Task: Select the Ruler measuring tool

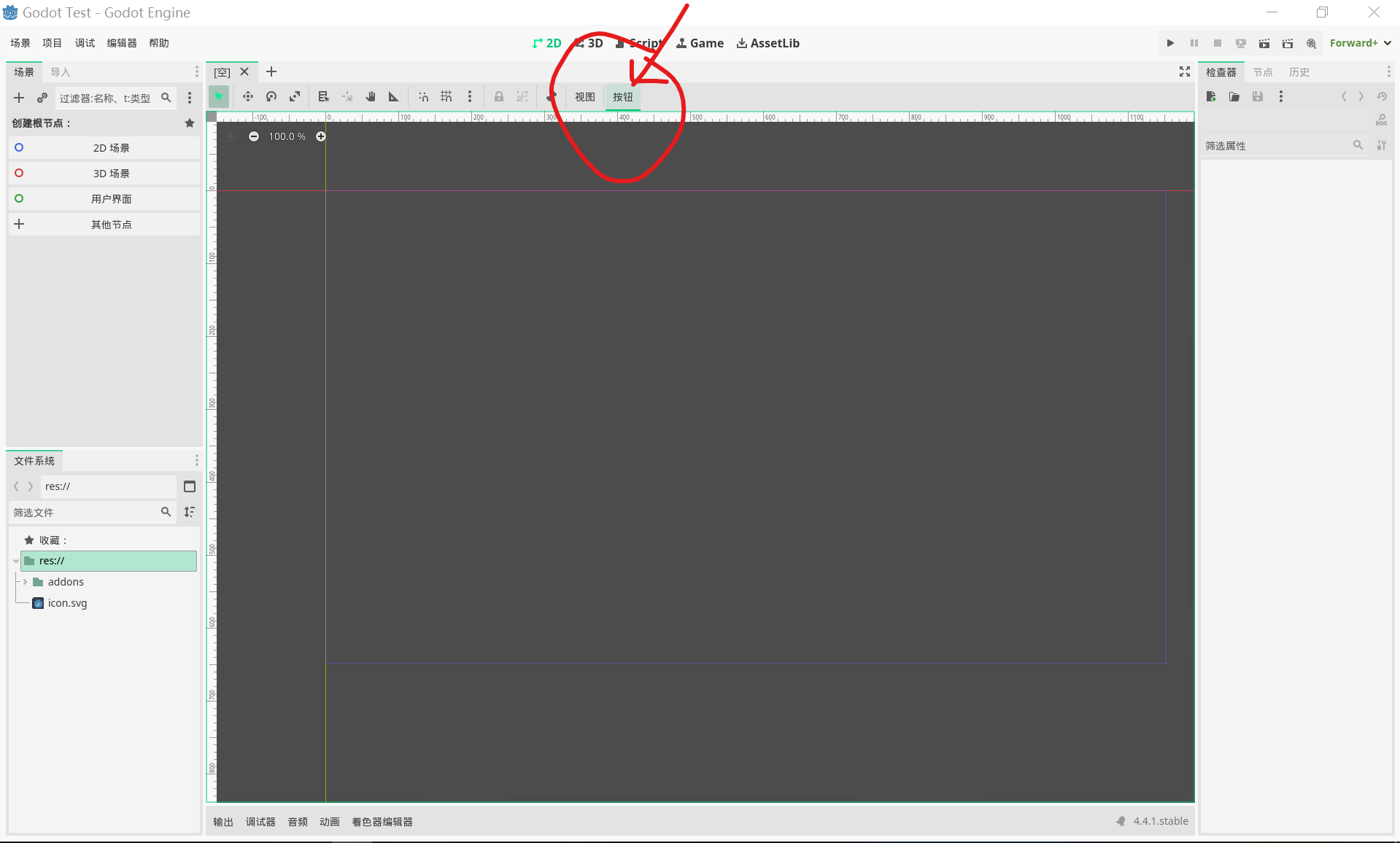Action: 394,96
